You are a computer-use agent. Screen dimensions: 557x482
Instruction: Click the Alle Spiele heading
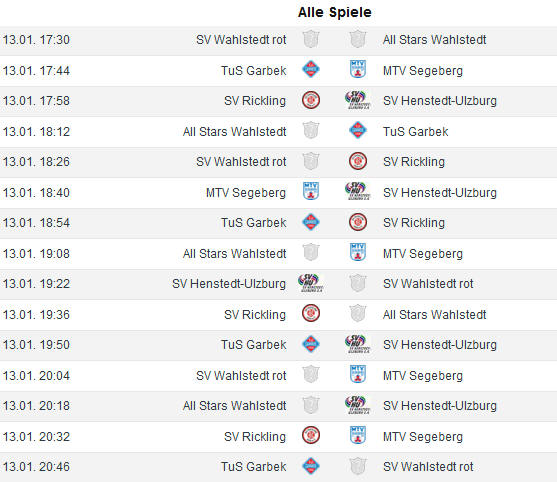pos(335,12)
